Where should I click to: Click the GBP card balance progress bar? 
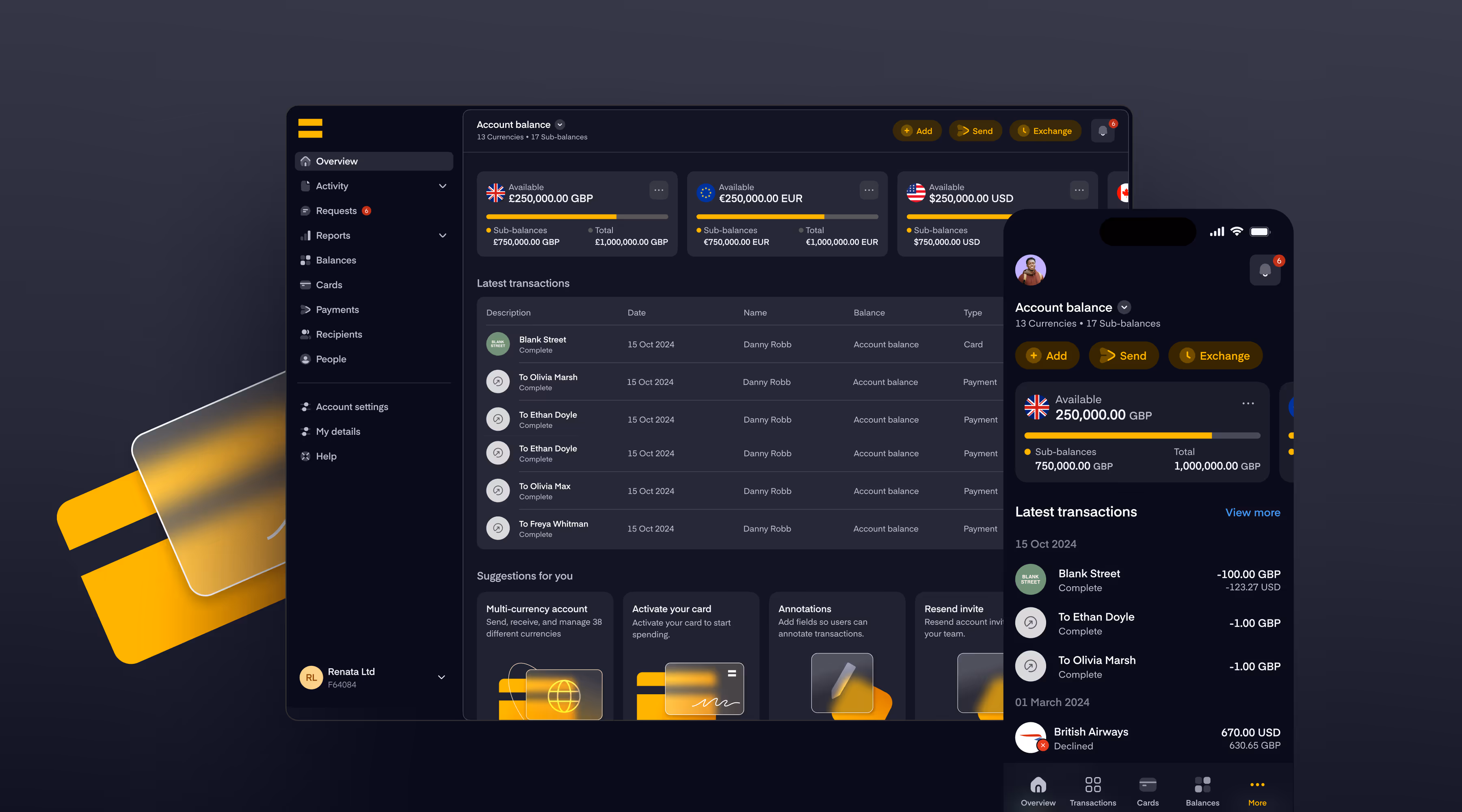(577, 217)
